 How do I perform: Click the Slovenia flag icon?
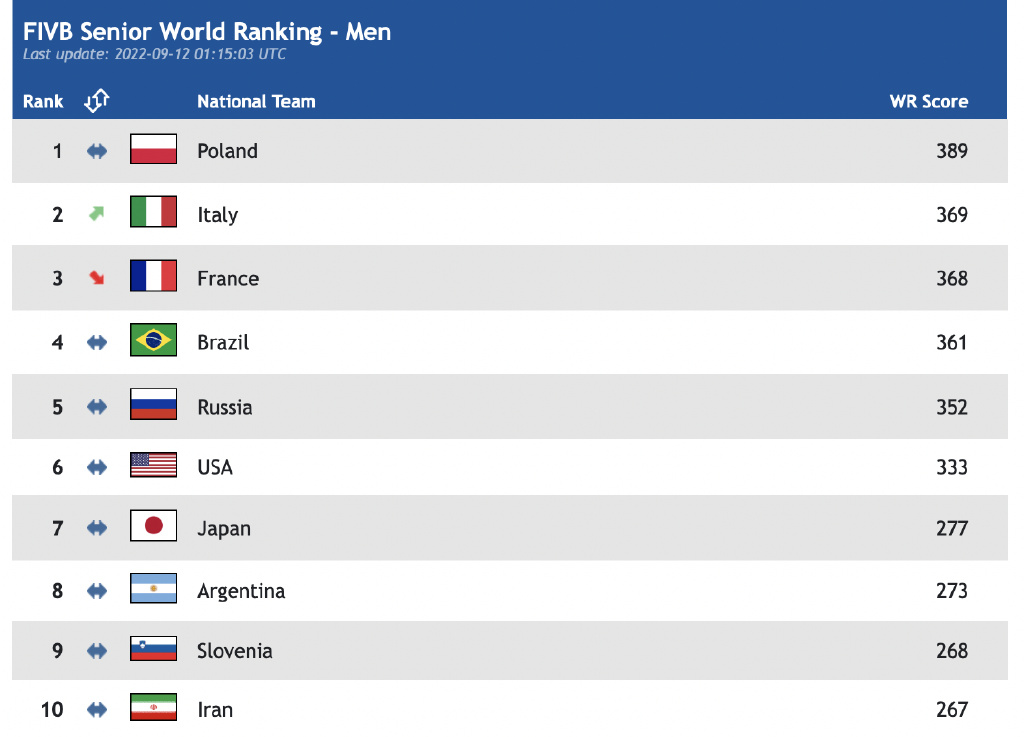(x=153, y=649)
